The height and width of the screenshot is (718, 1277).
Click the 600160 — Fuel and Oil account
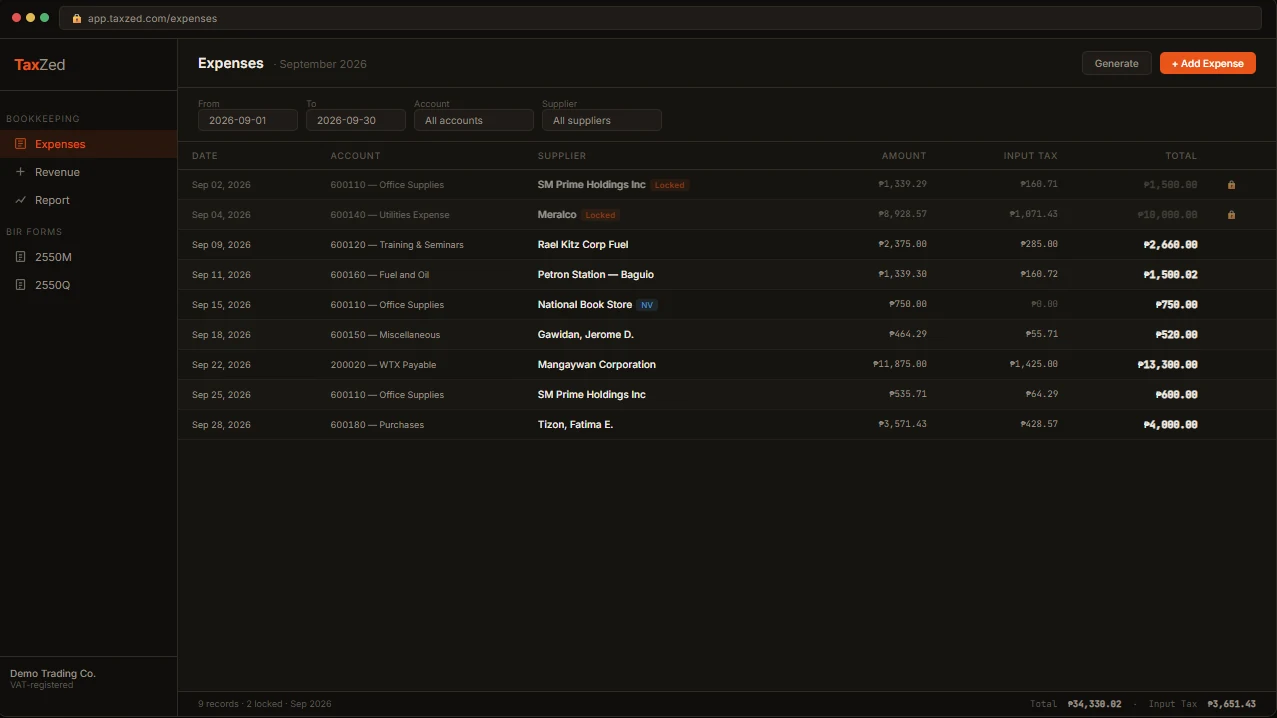click(x=380, y=275)
